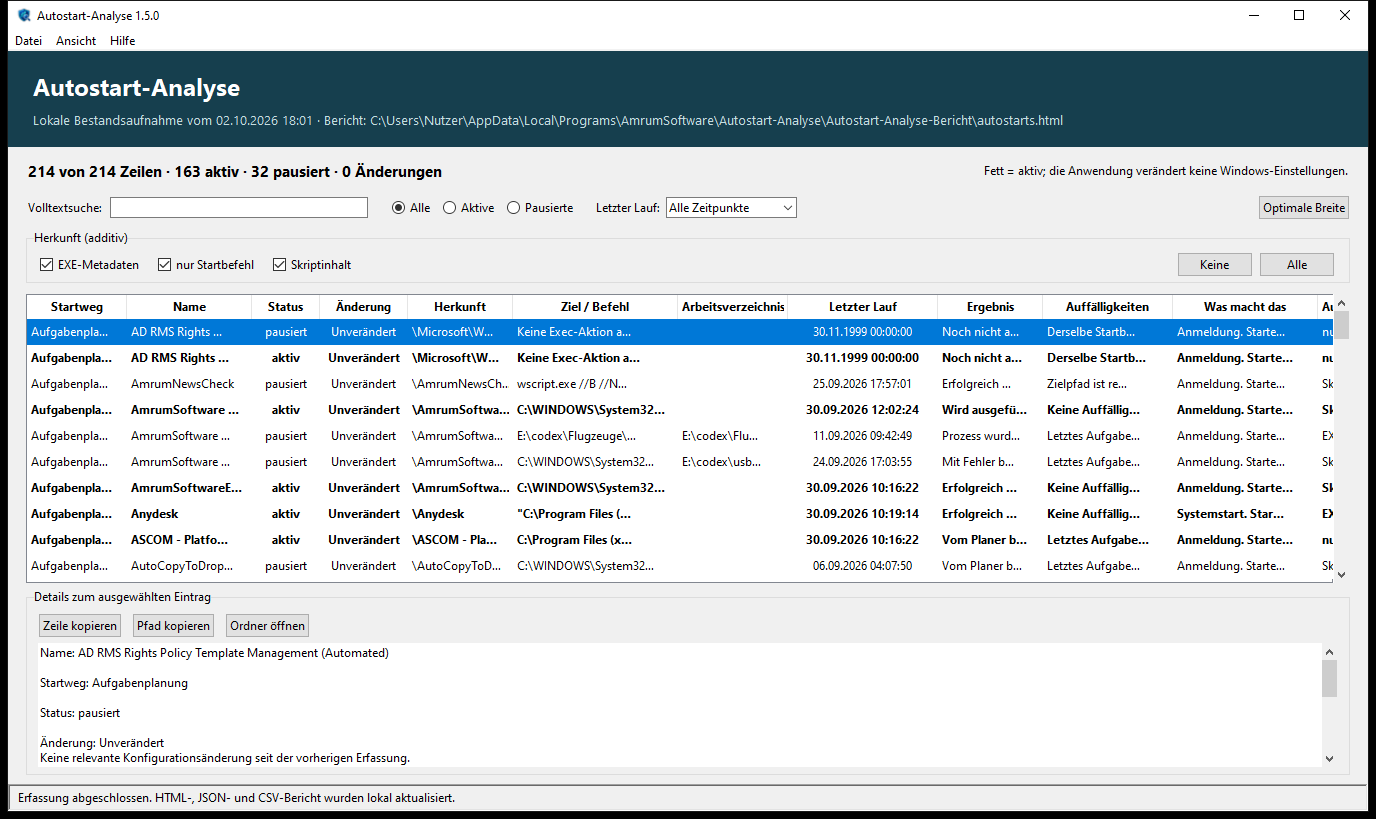Click the details pane scroll-up arrow
1376x819 pixels.
1329,651
